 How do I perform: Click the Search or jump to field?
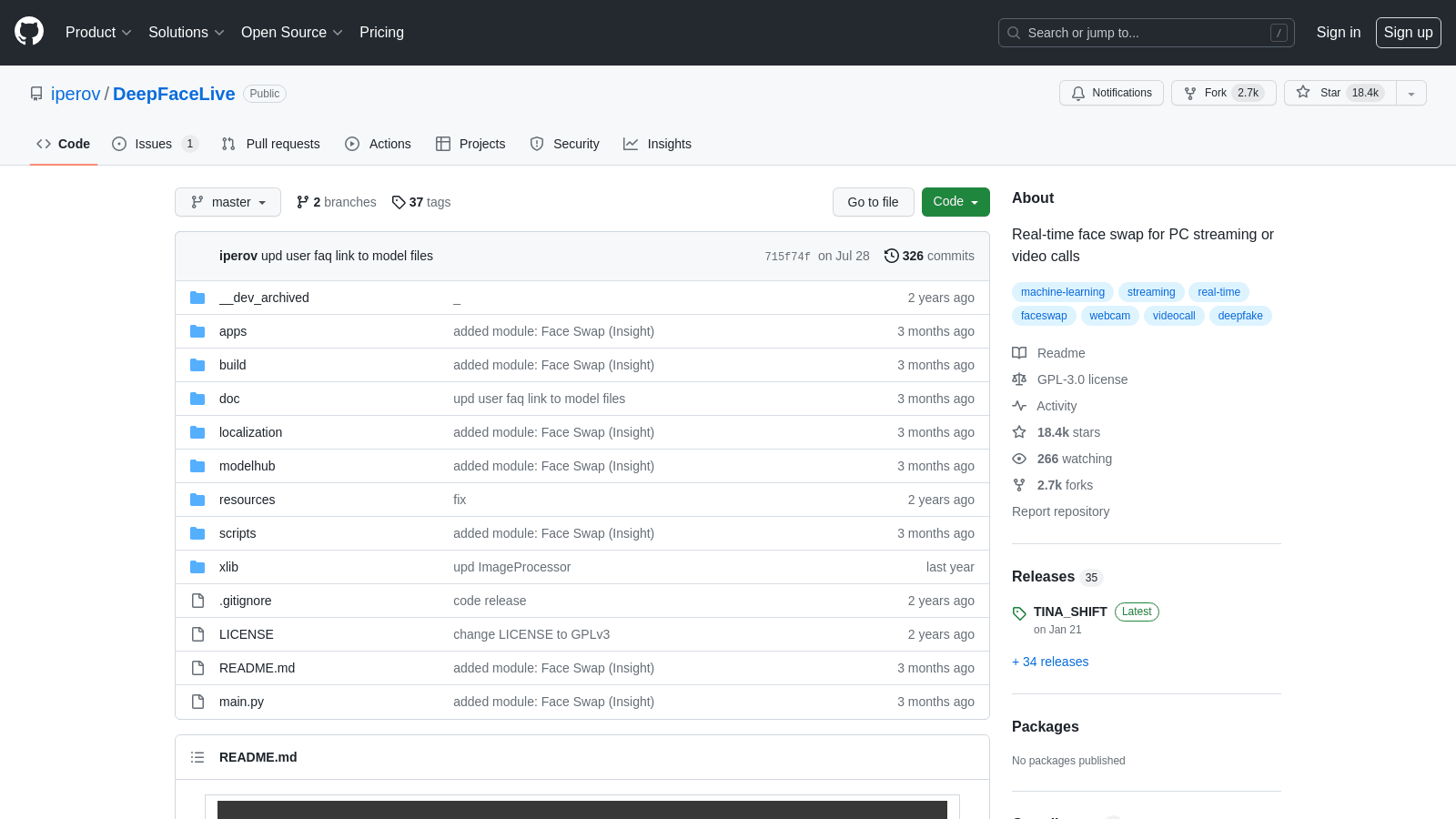pyautogui.click(x=1146, y=33)
